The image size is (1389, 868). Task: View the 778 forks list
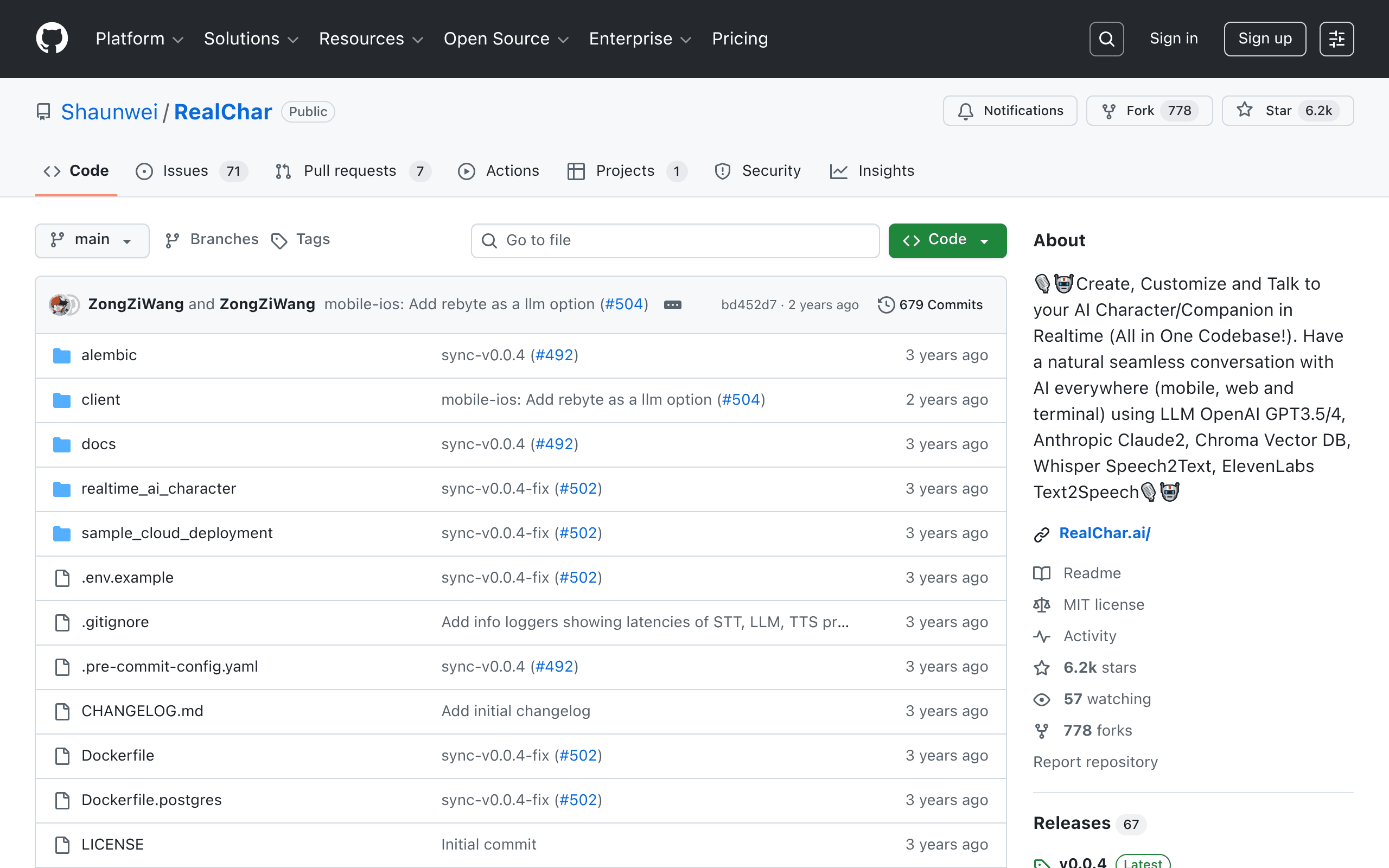(x=1098, y=731)
